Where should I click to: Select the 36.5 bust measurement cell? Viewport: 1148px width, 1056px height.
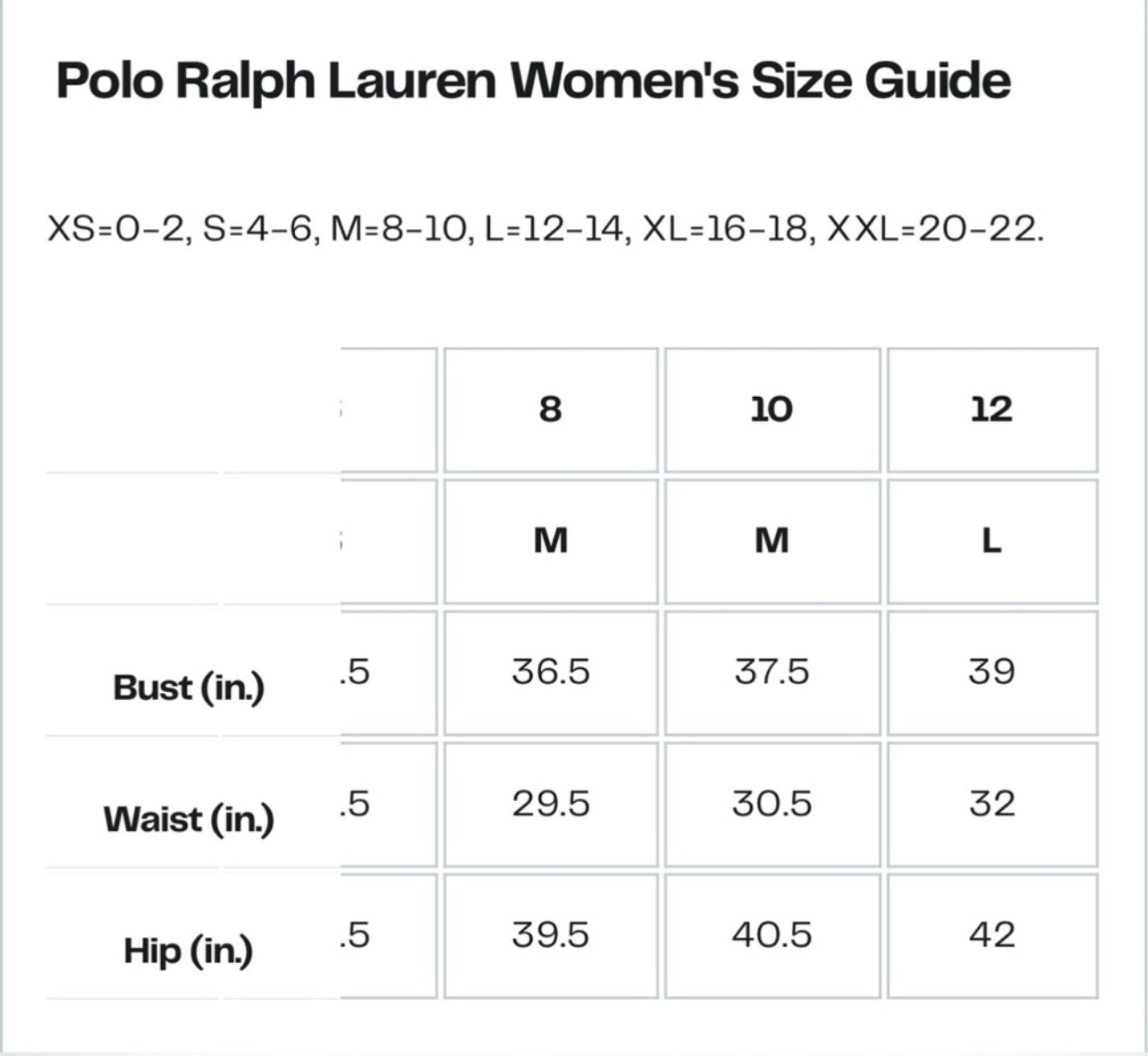coord(551,672)
